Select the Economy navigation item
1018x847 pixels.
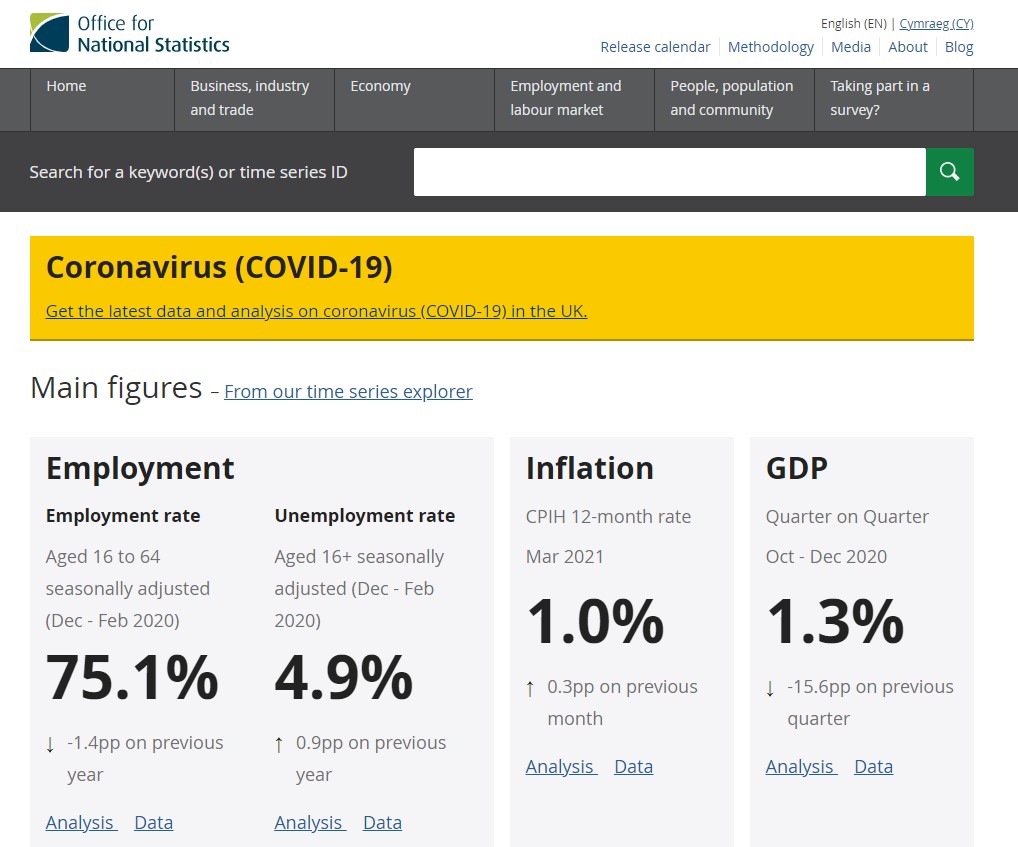tap(380, 86)
